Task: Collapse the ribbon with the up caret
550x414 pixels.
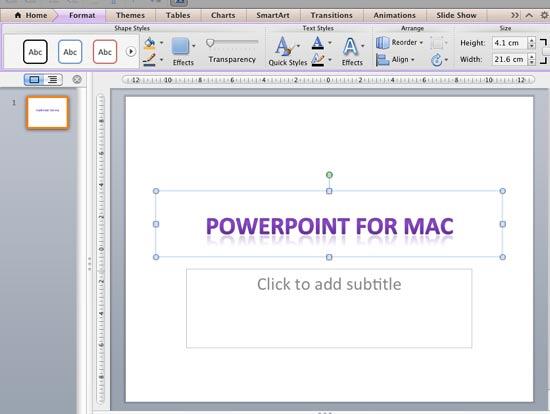Action: click(x=529, y=15)
